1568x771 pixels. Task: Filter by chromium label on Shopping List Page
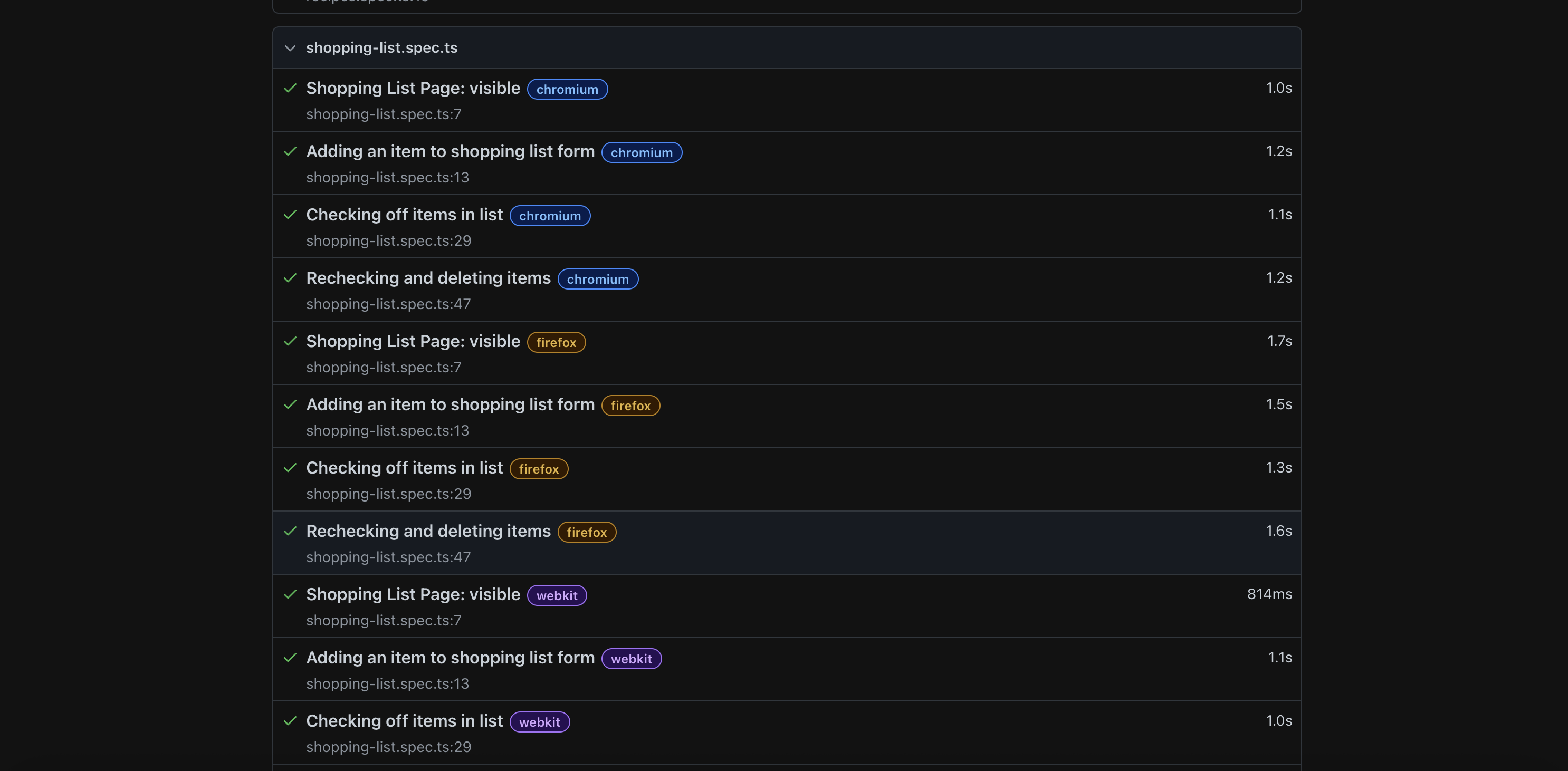[567, 90]
